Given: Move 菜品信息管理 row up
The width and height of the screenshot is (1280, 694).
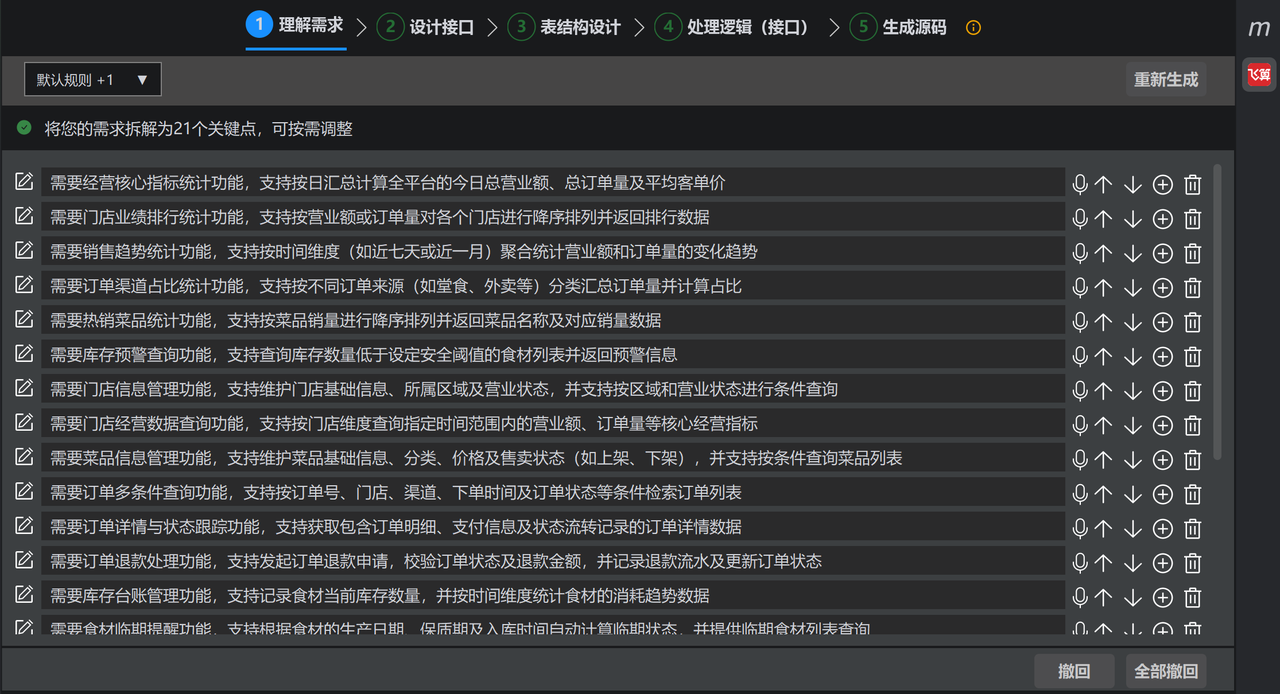Looking at the screenshot, I should [1103, 459].
